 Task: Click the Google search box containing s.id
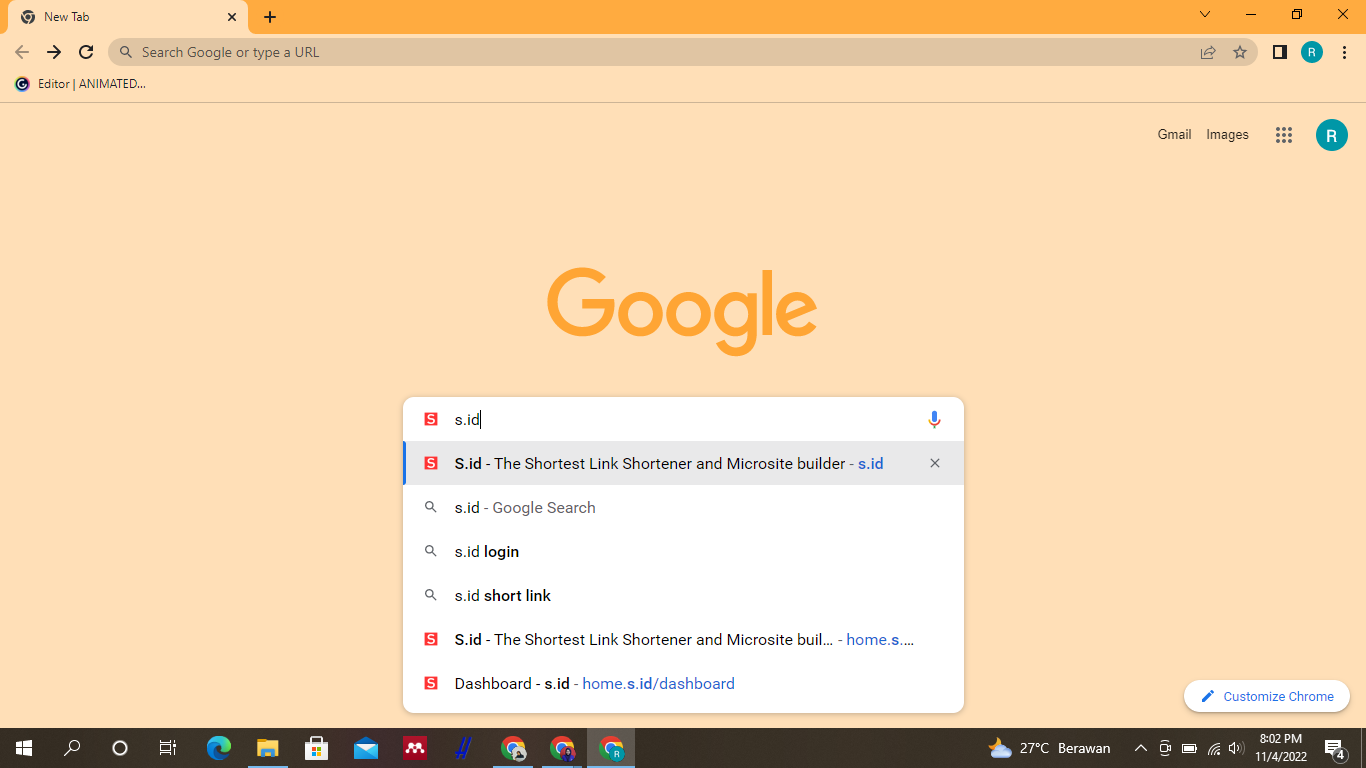click(x=683, y=420)
